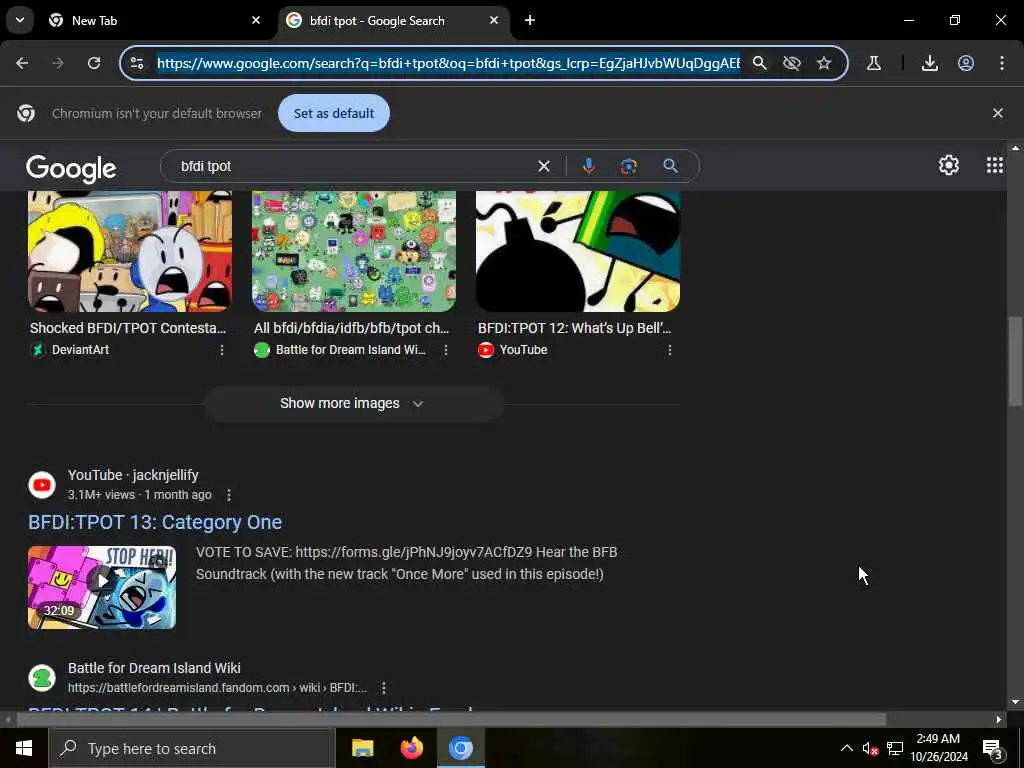Open more options for YouTube image result
Image resolution: width=1024 pixels, height=768 pixels.
pyautogui.click(x=669, y=350)
